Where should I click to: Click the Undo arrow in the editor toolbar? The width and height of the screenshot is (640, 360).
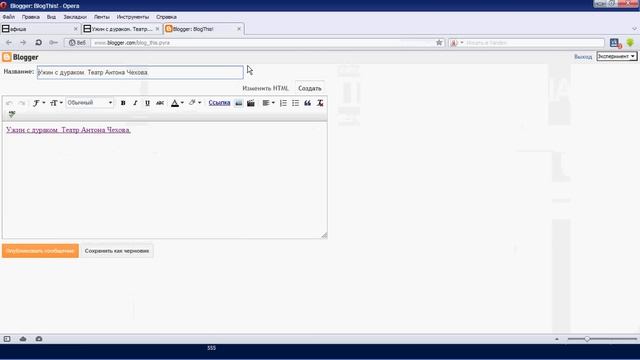(x=9, y=103)
